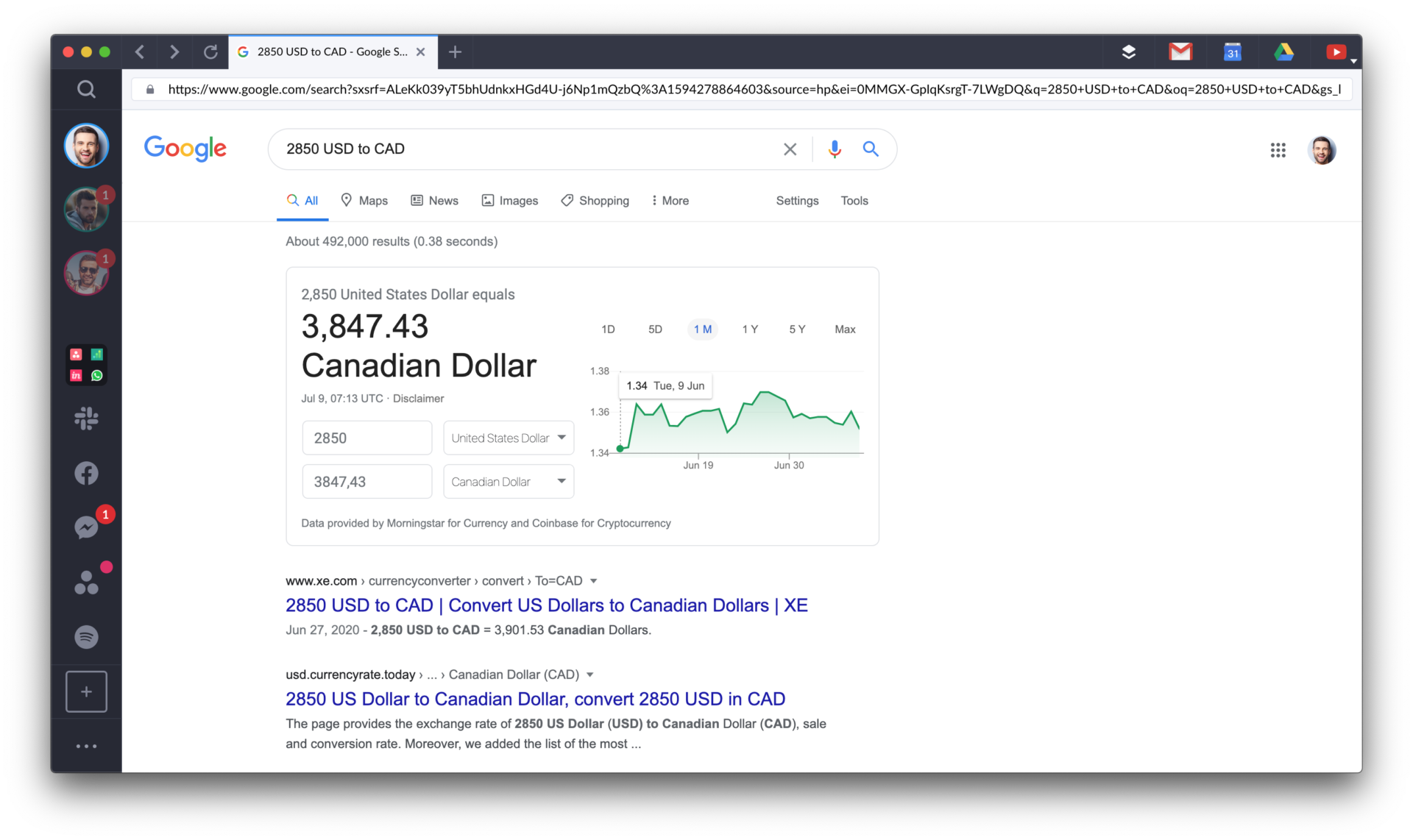This screenshot has width=1413, height=840.
Task: Open the Google apps grid
Action: pos(1278,150)
